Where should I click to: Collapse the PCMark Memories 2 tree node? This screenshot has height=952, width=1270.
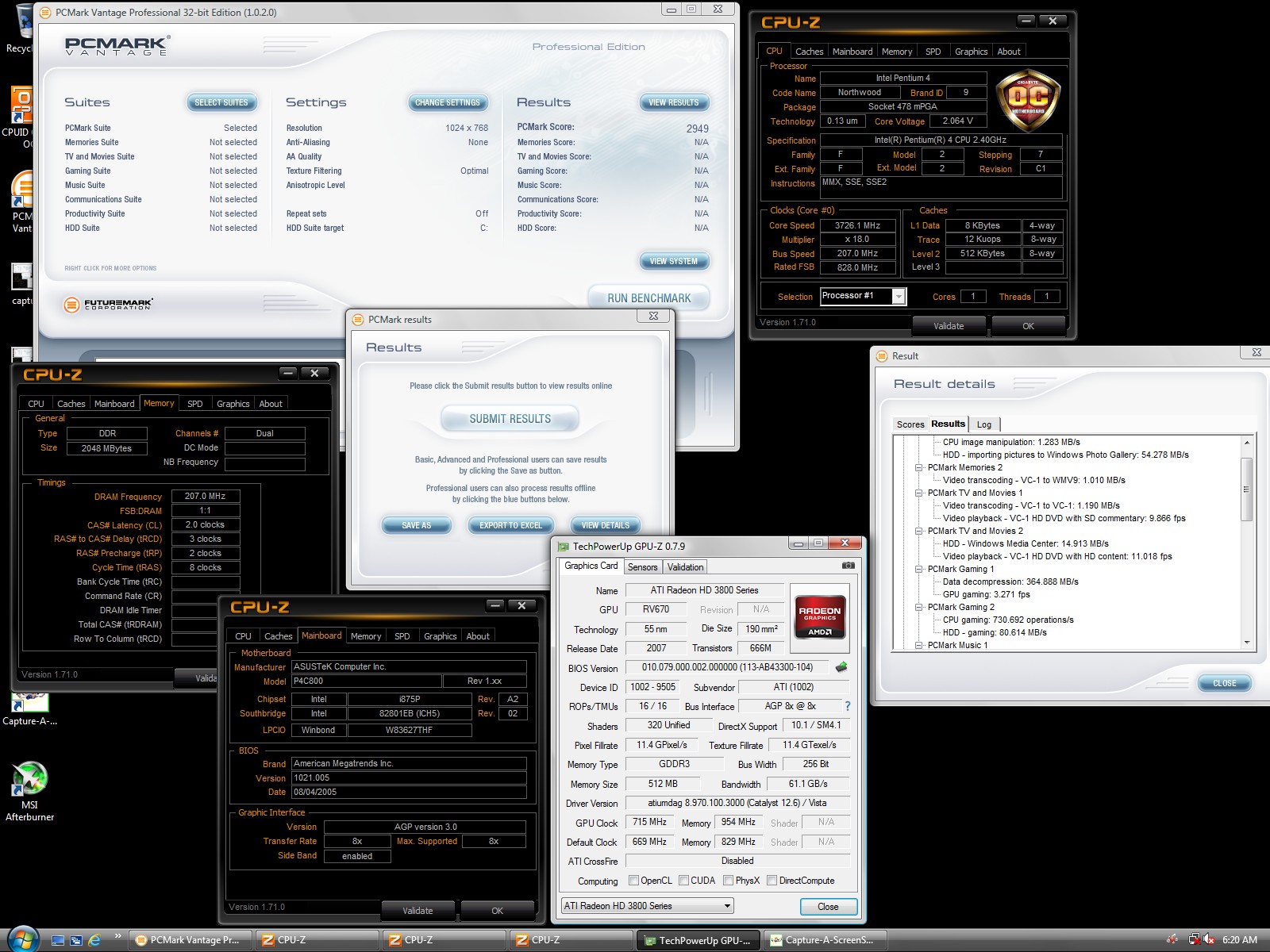pos(919,467)
